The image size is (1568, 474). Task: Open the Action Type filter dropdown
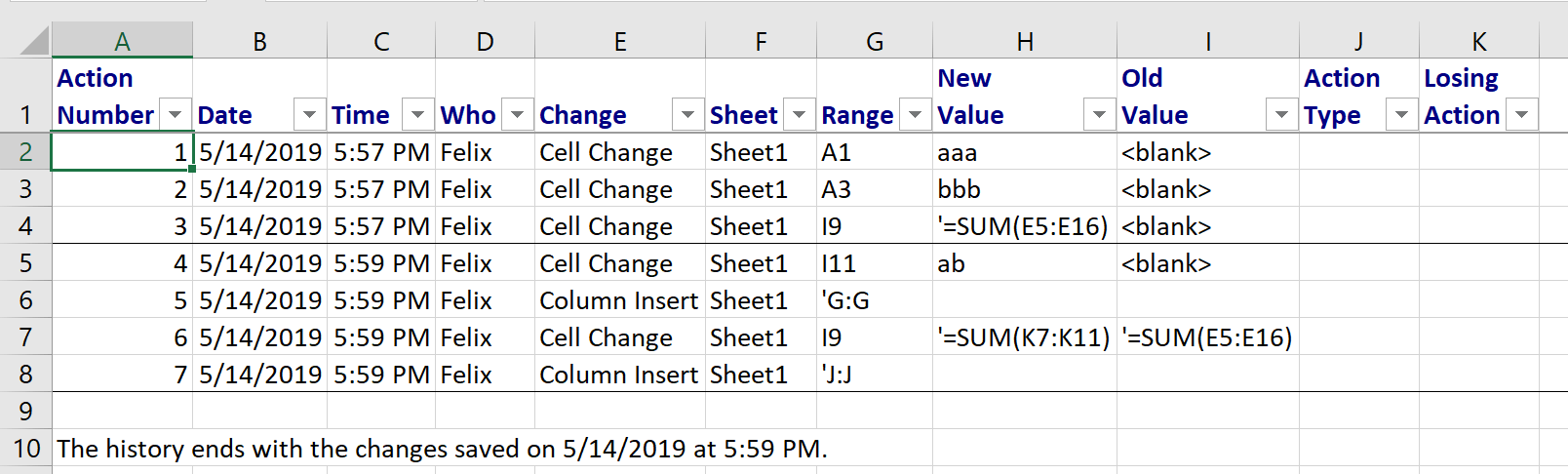click(x=1401, y=115)
